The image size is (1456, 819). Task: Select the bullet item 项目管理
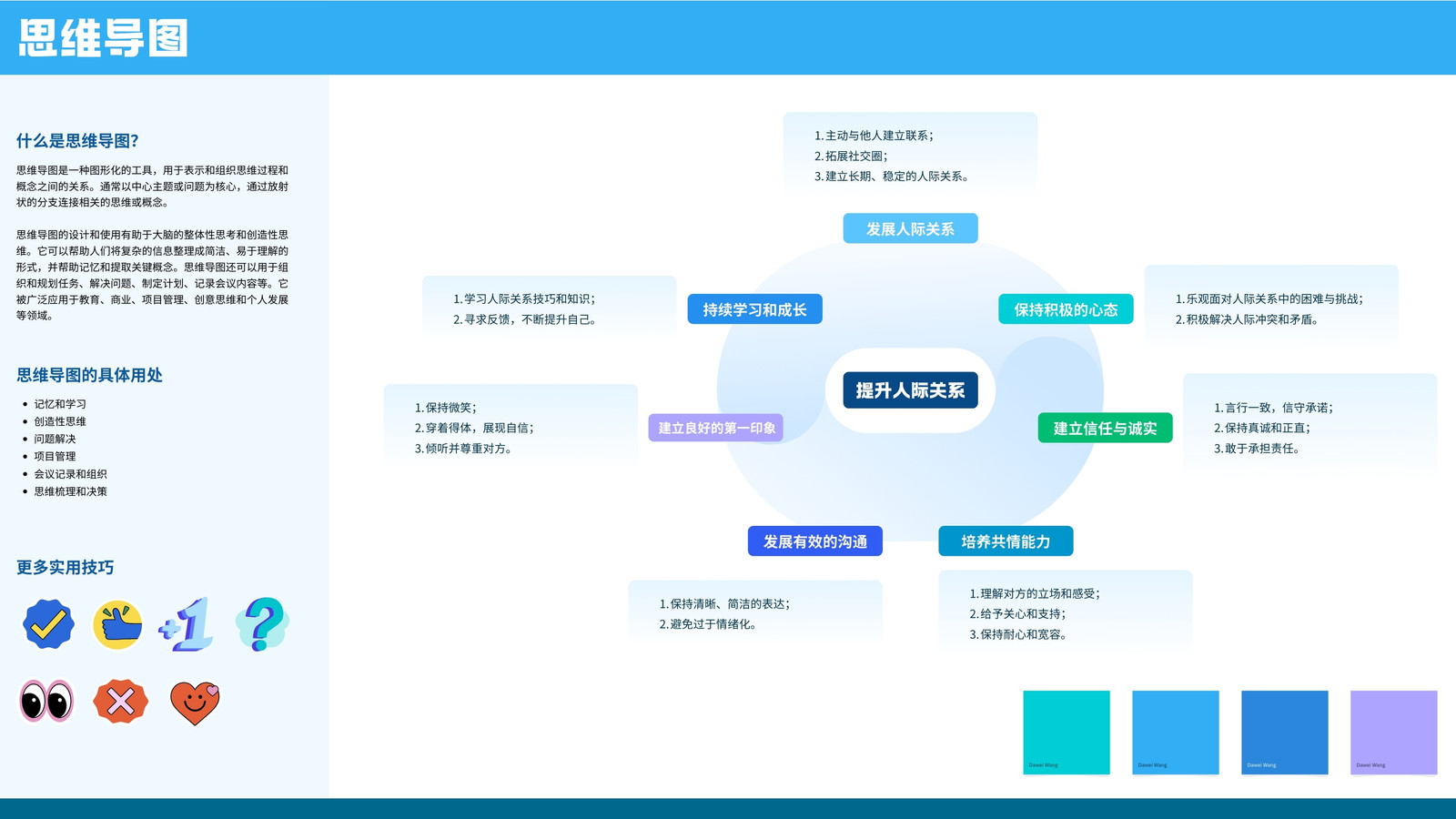click(x=55, y=456)
